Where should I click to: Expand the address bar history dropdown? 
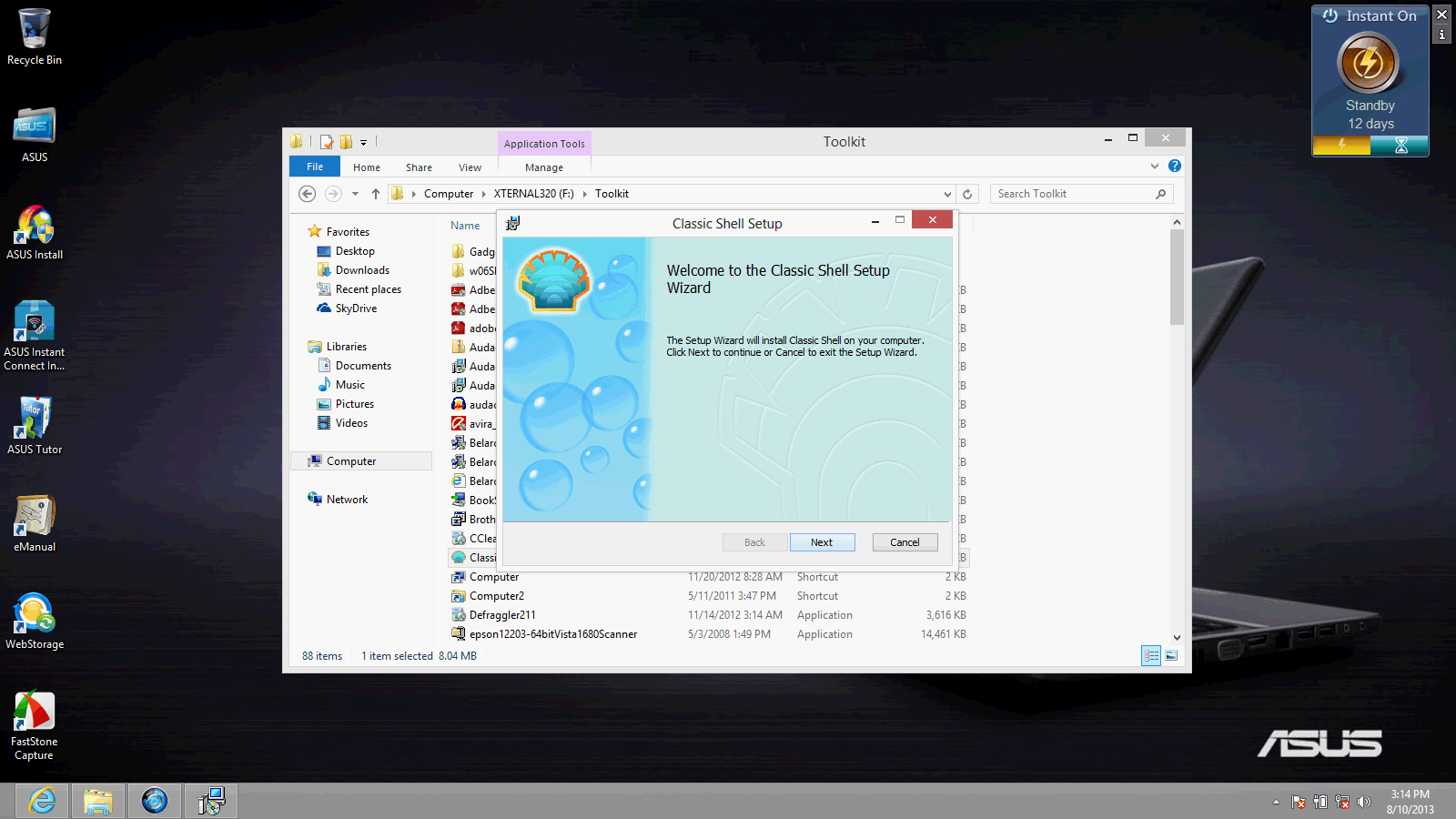coord(947,194)
